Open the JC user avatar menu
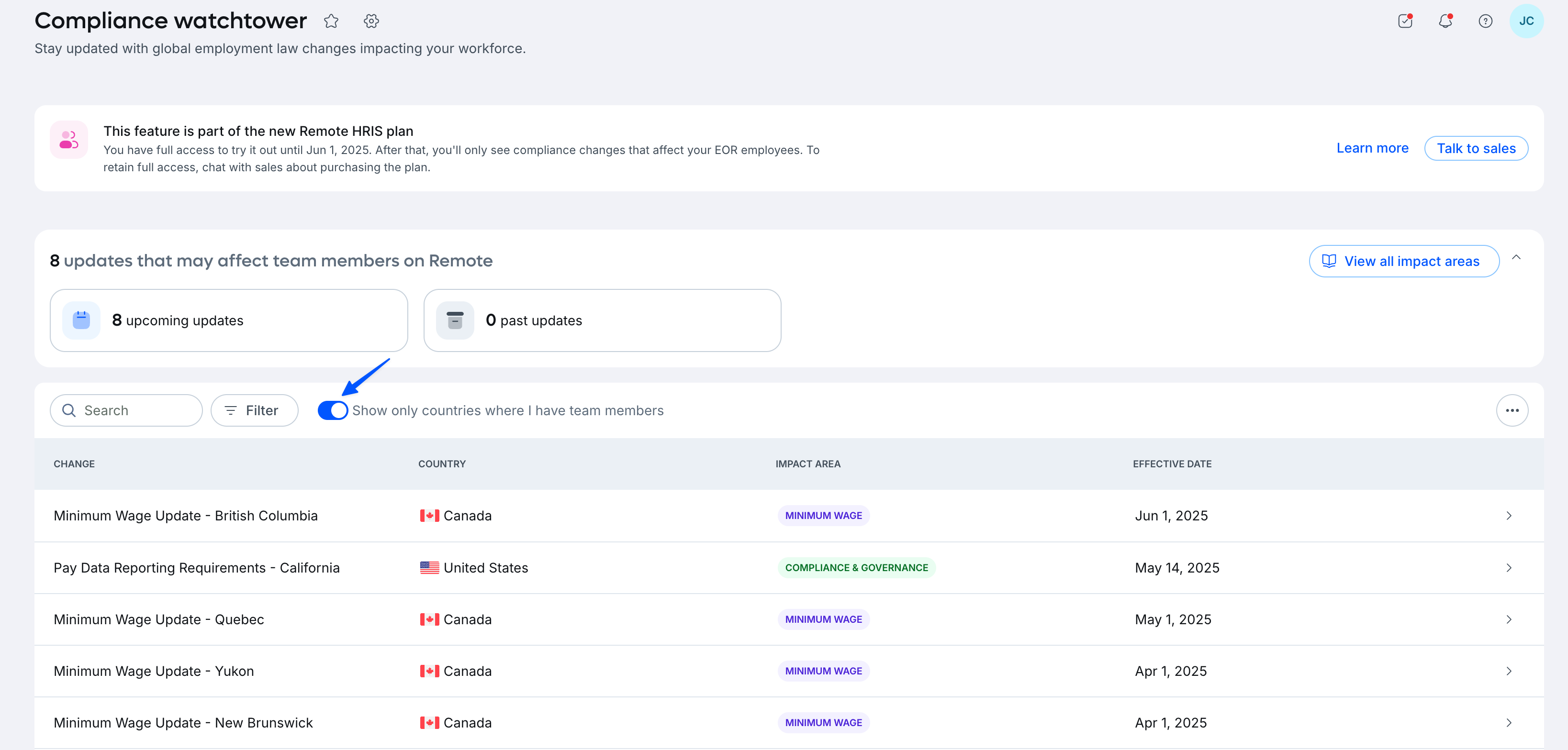This screenshot has height=750, width=1568. coord(1527,22)
